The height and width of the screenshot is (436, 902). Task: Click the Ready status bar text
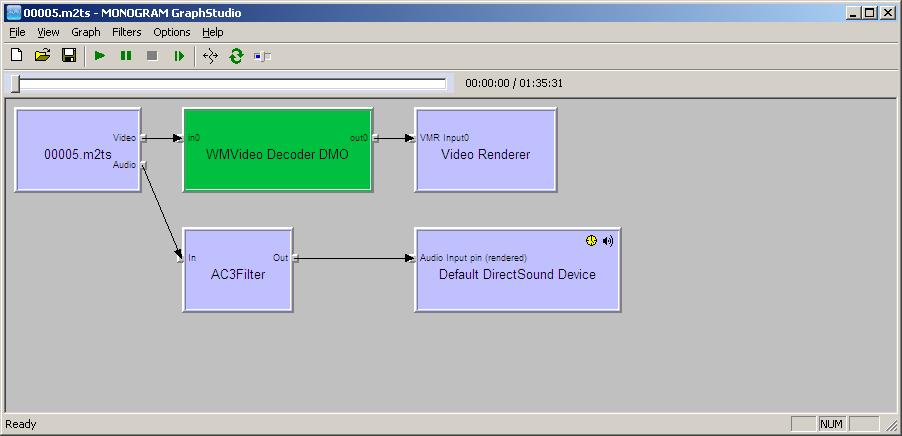[21, 424]
